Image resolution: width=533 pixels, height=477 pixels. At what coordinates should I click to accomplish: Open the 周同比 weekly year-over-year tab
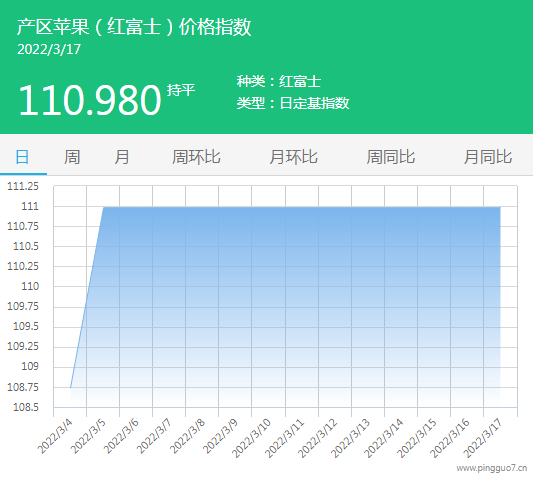point(391,157)
